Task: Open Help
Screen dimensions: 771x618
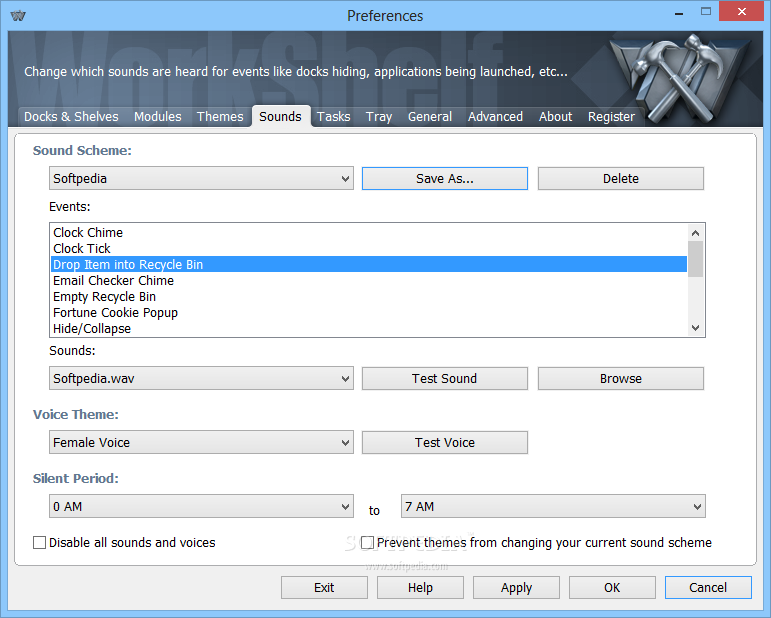Action: point(420,588)
